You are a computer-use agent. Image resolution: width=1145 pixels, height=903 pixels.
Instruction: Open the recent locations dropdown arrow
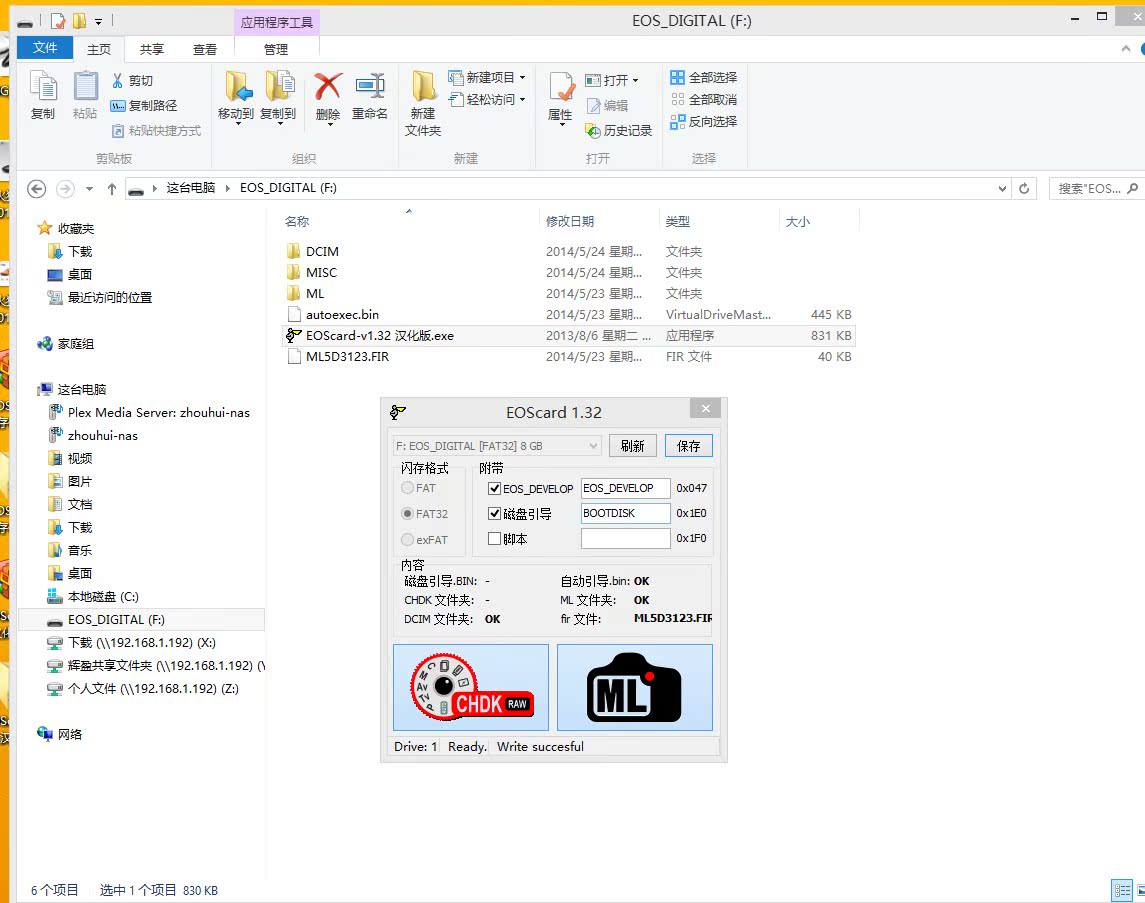coord(89,189)
